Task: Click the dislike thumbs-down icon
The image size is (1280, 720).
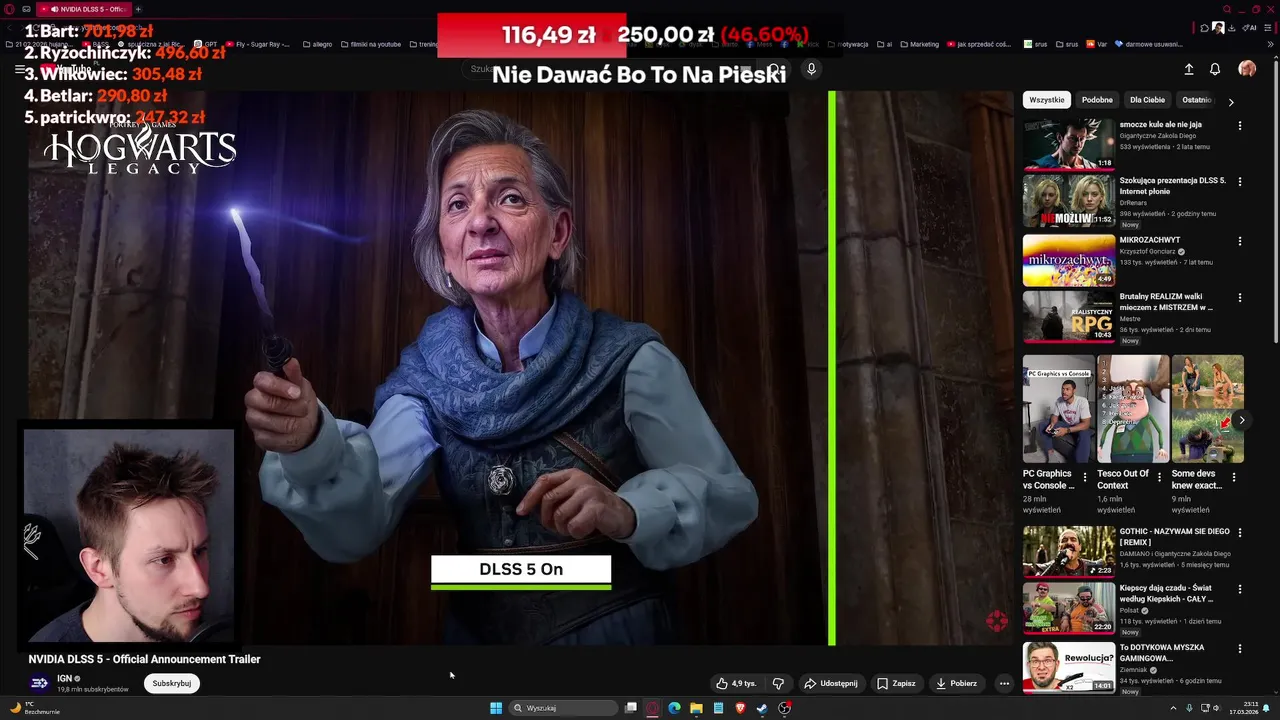Action: pos(778,684)
